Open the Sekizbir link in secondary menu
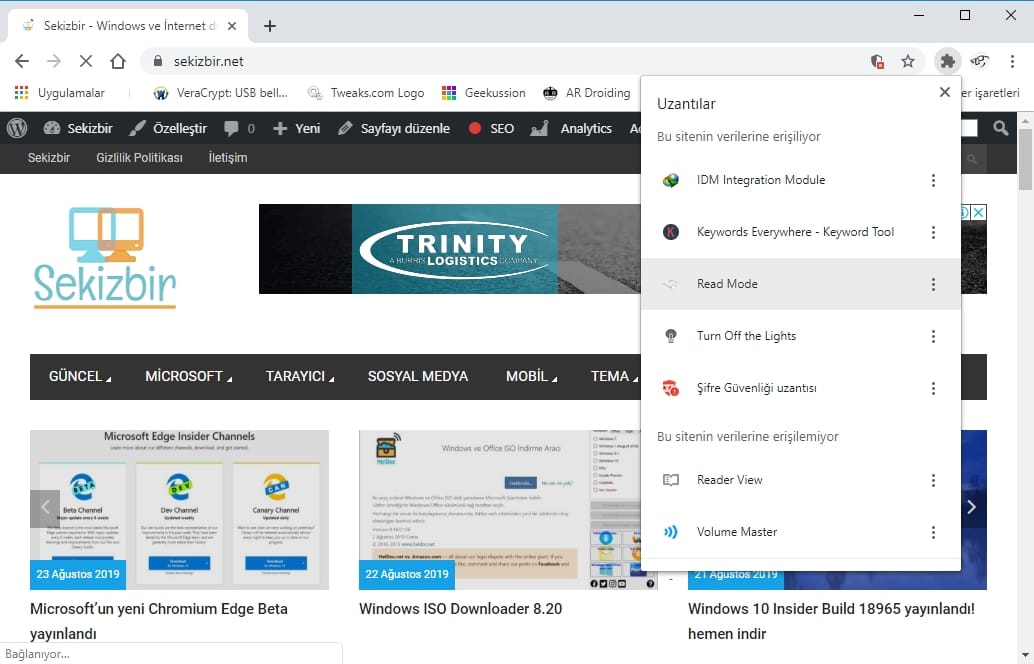Screen dimensions: 1034x664 pos(49,158)
